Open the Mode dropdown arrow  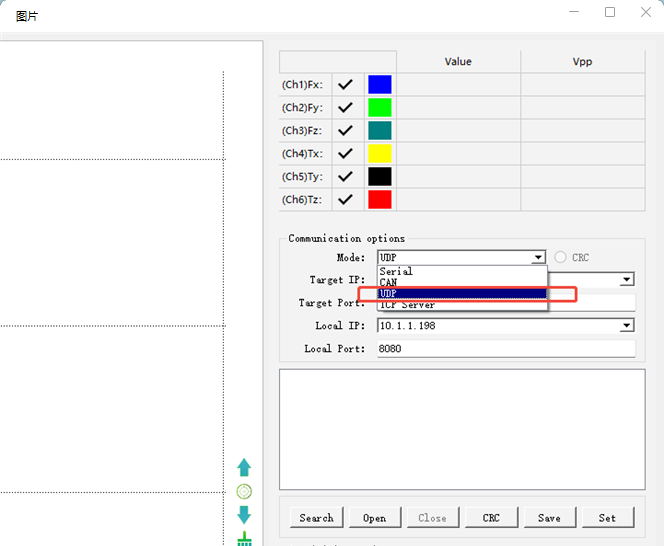click(x=538, y=258)
